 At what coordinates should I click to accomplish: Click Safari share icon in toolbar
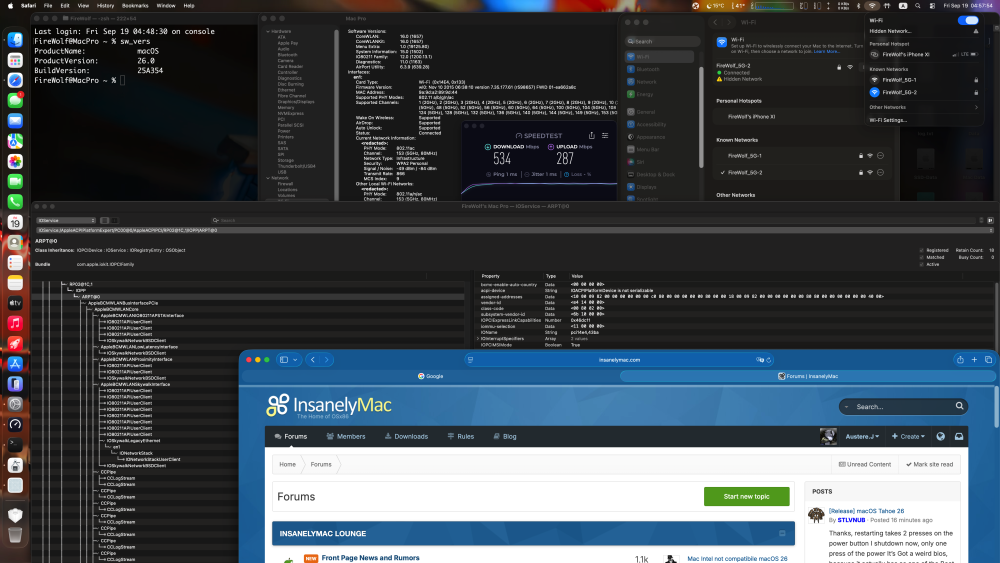point(960,360)
